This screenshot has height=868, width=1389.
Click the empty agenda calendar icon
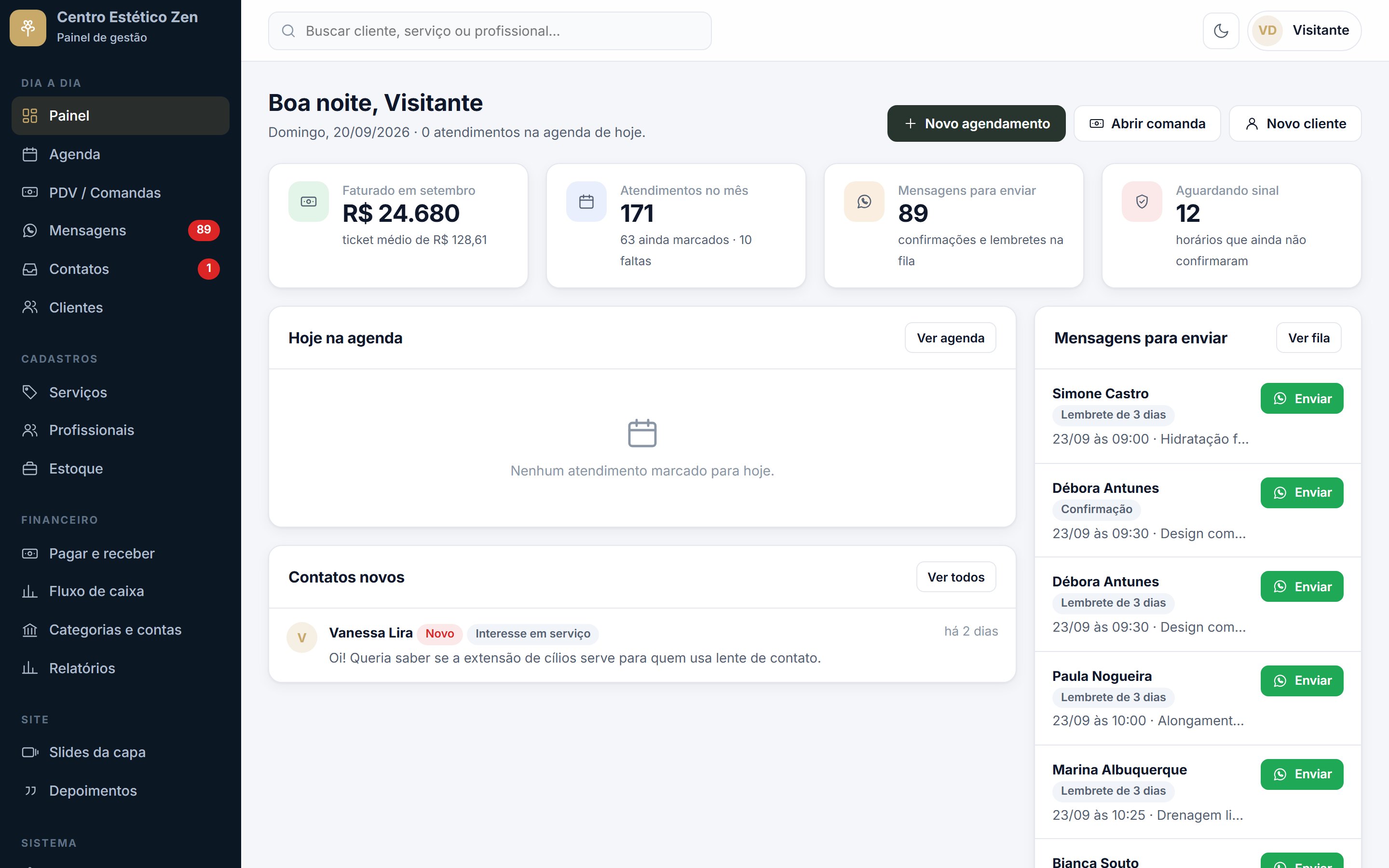click(642, 434)
